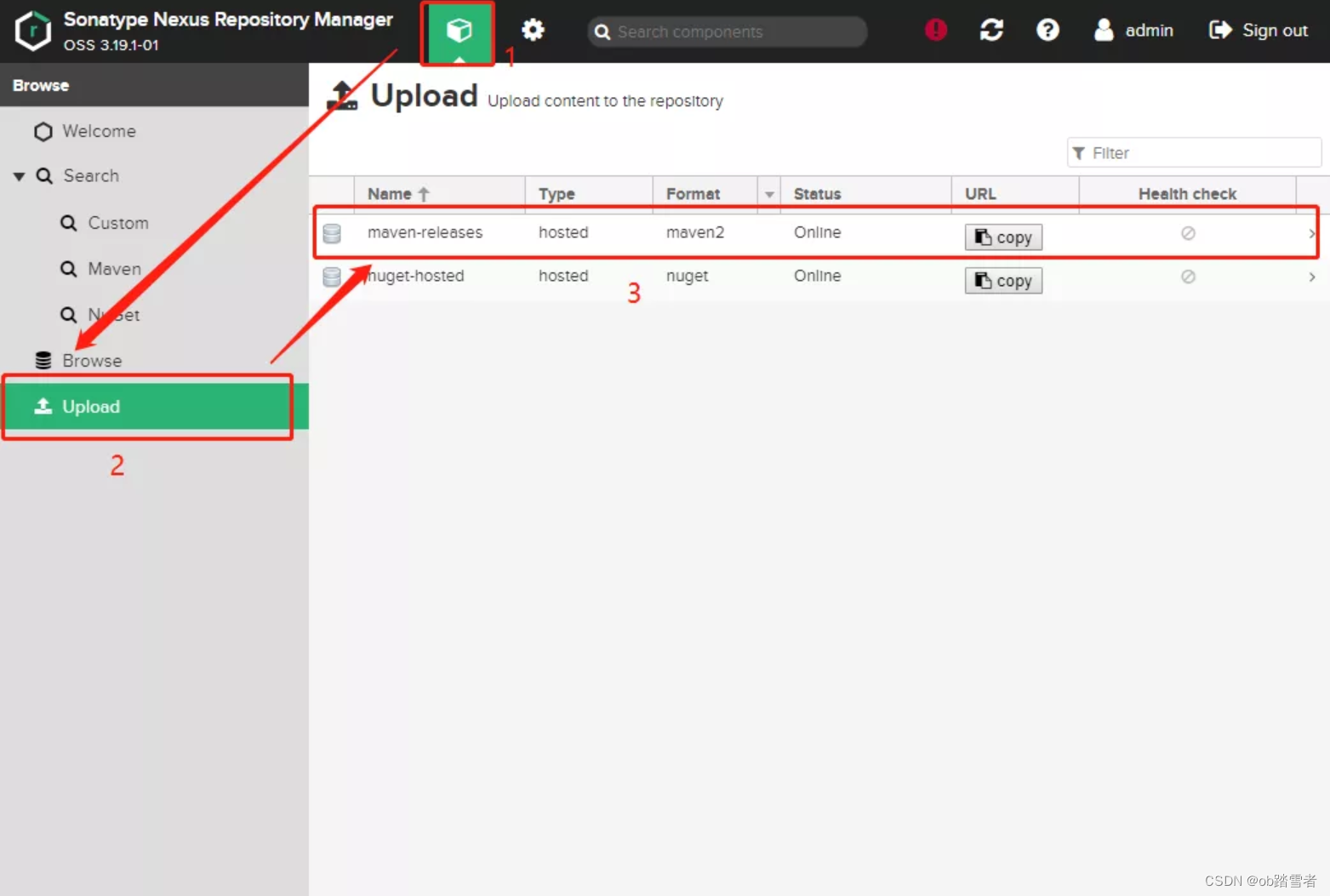The width and height of the screenshot is (1330, 896).
Task: Open the Browse cube icon in header
Action: pos(459,31)
